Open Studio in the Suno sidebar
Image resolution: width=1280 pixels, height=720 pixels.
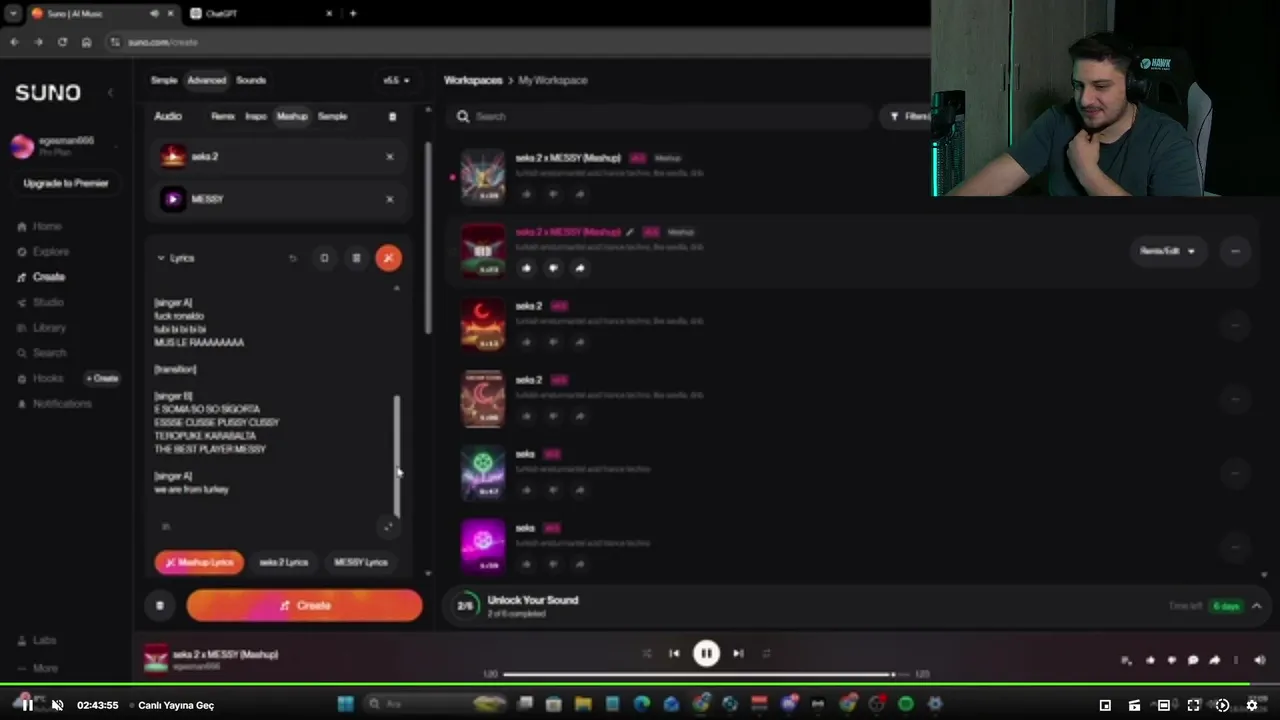(x=48, y=302)
